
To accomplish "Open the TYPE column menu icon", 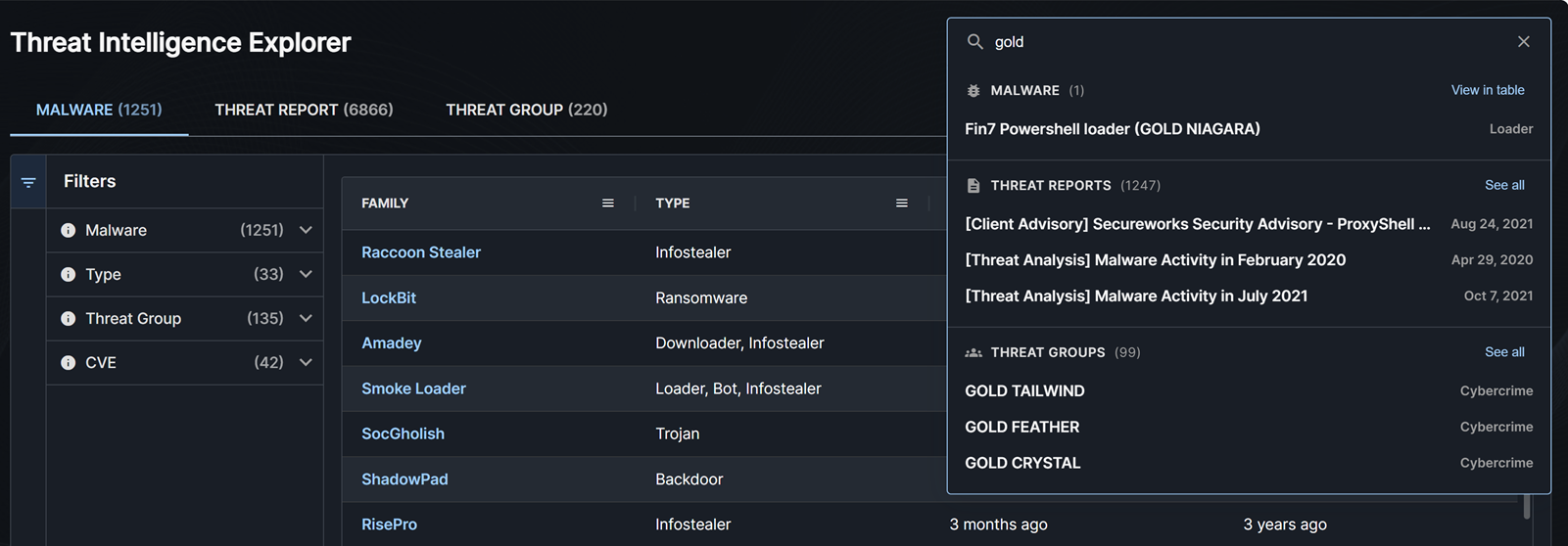I will [901, 204].
